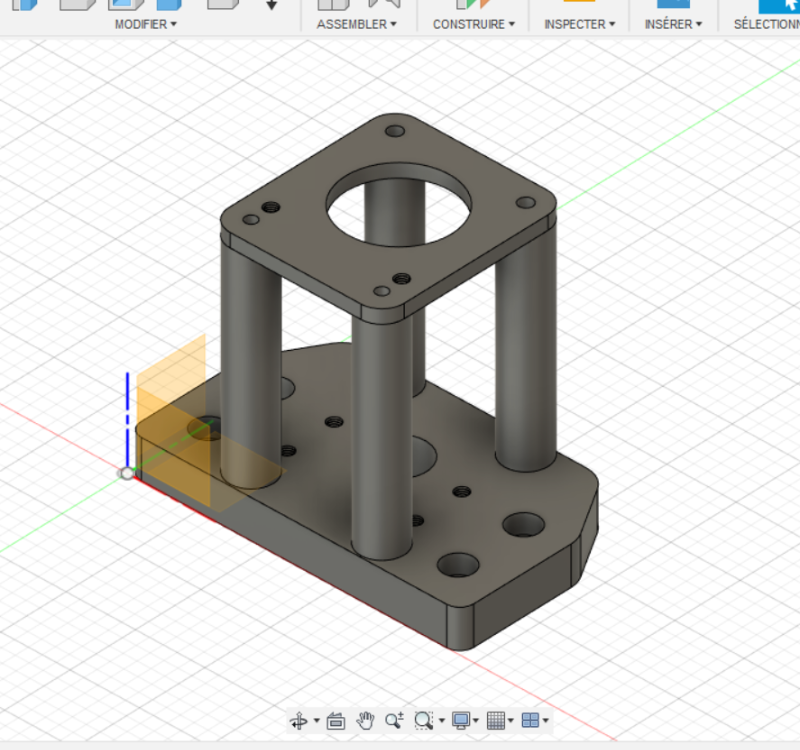
Task: Open the INSÉRER menu
Action: tap(673, 24)
